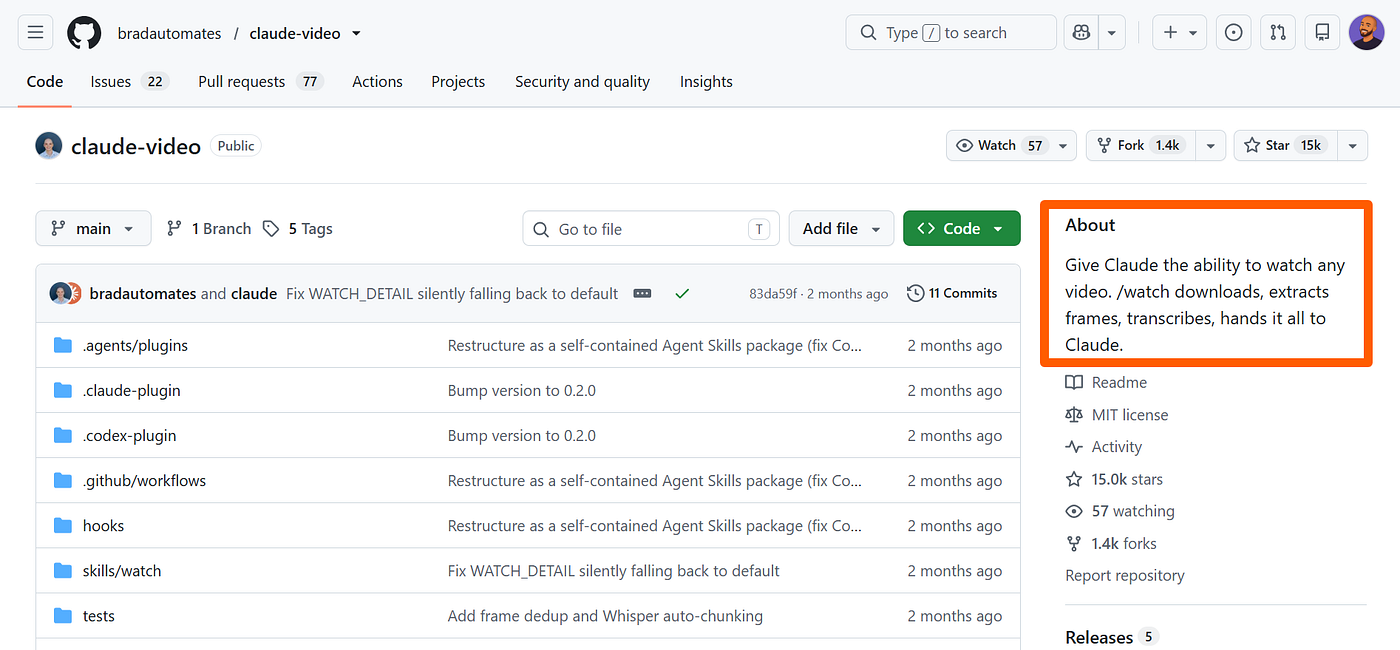The image size is (1400, 650).
Task: Open the main branch selector
Action: click(x=93, y=229)
